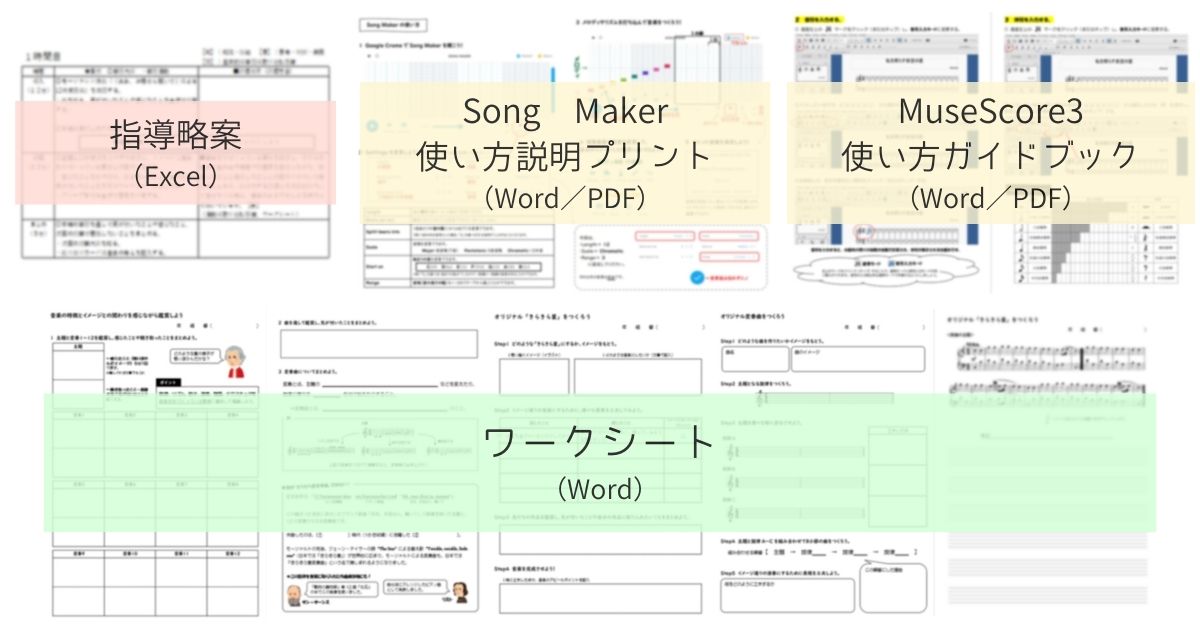
Task: Click the (Word) caption under ワークシート
Action: coord(599,489)
